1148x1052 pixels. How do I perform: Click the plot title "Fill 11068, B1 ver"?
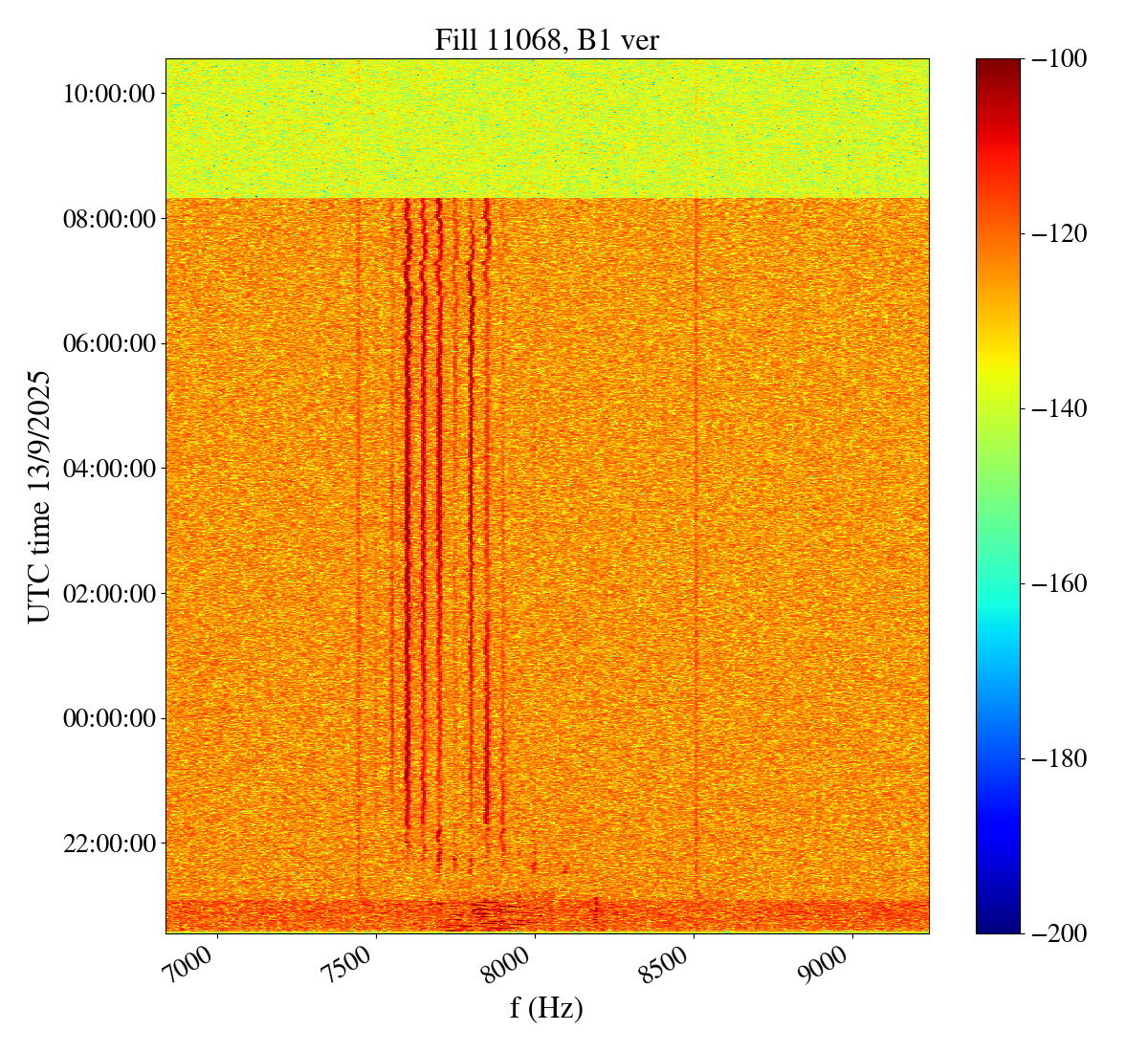[x=546, y=39]
